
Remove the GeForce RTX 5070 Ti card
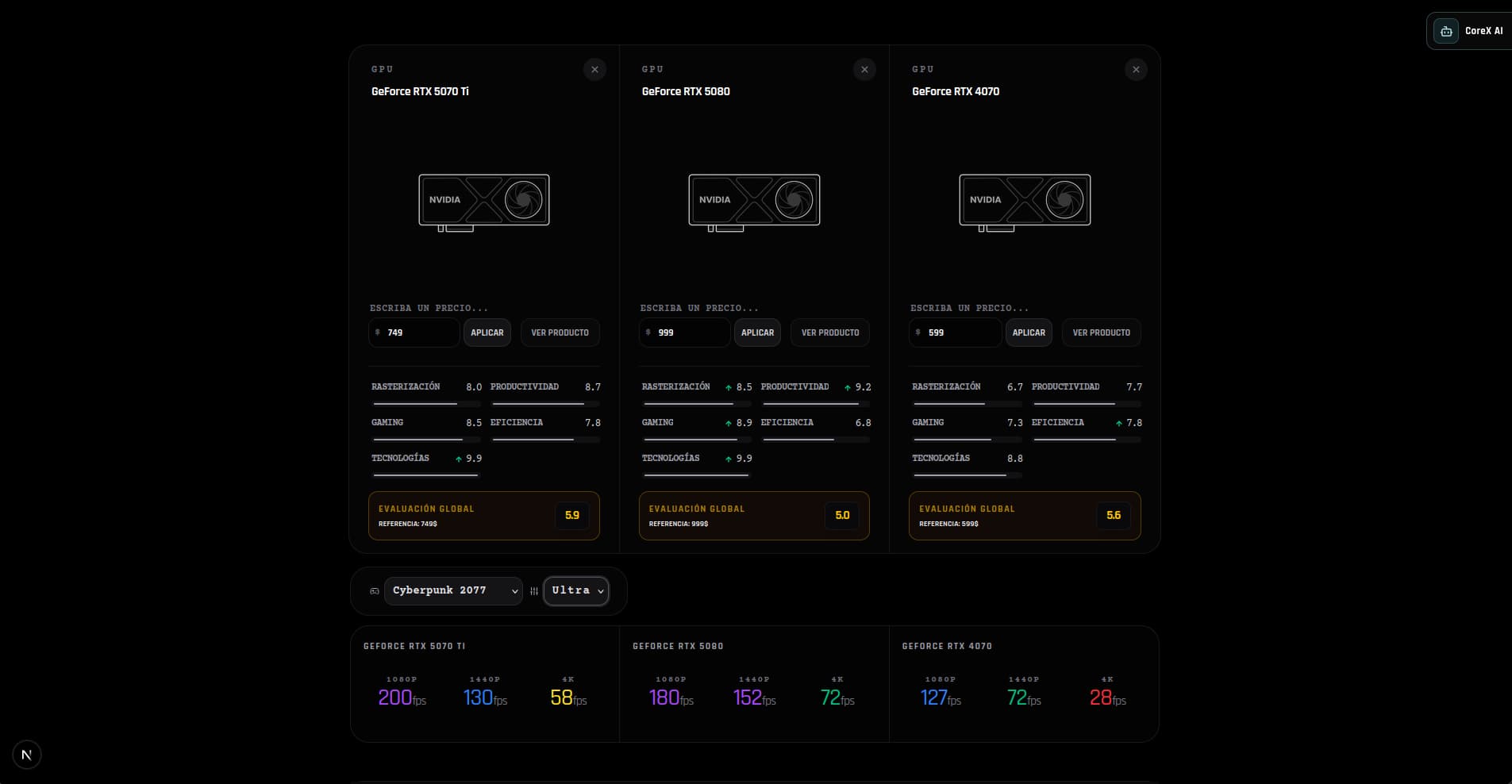594,70
